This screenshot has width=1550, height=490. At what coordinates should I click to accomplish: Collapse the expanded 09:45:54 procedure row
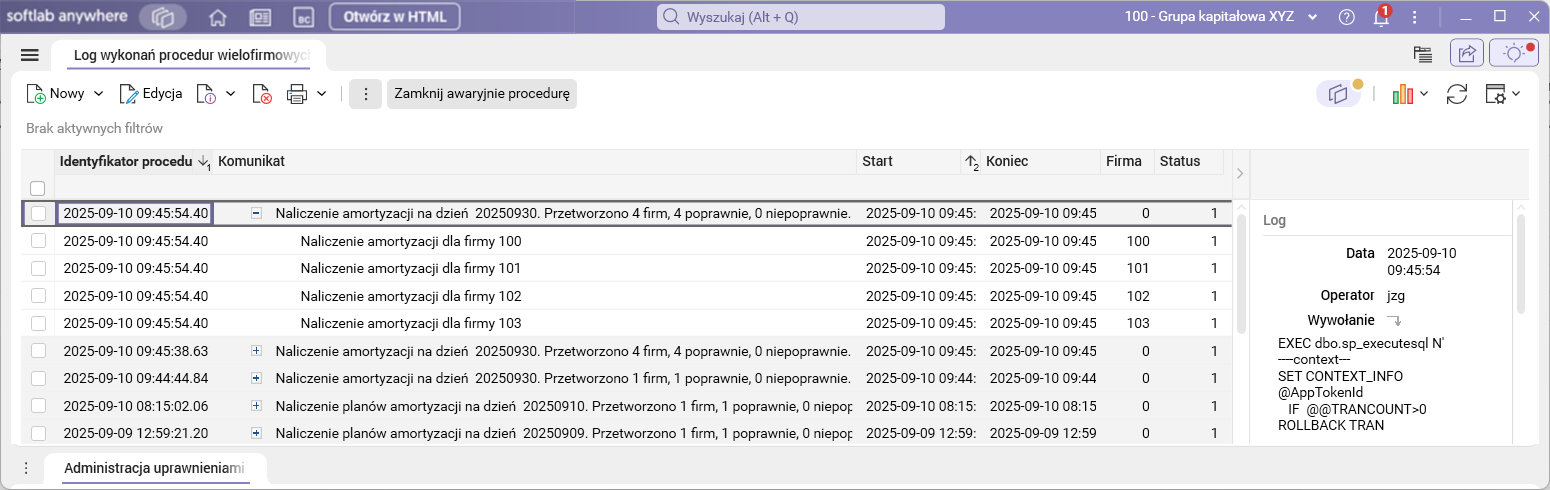point(256,213)
